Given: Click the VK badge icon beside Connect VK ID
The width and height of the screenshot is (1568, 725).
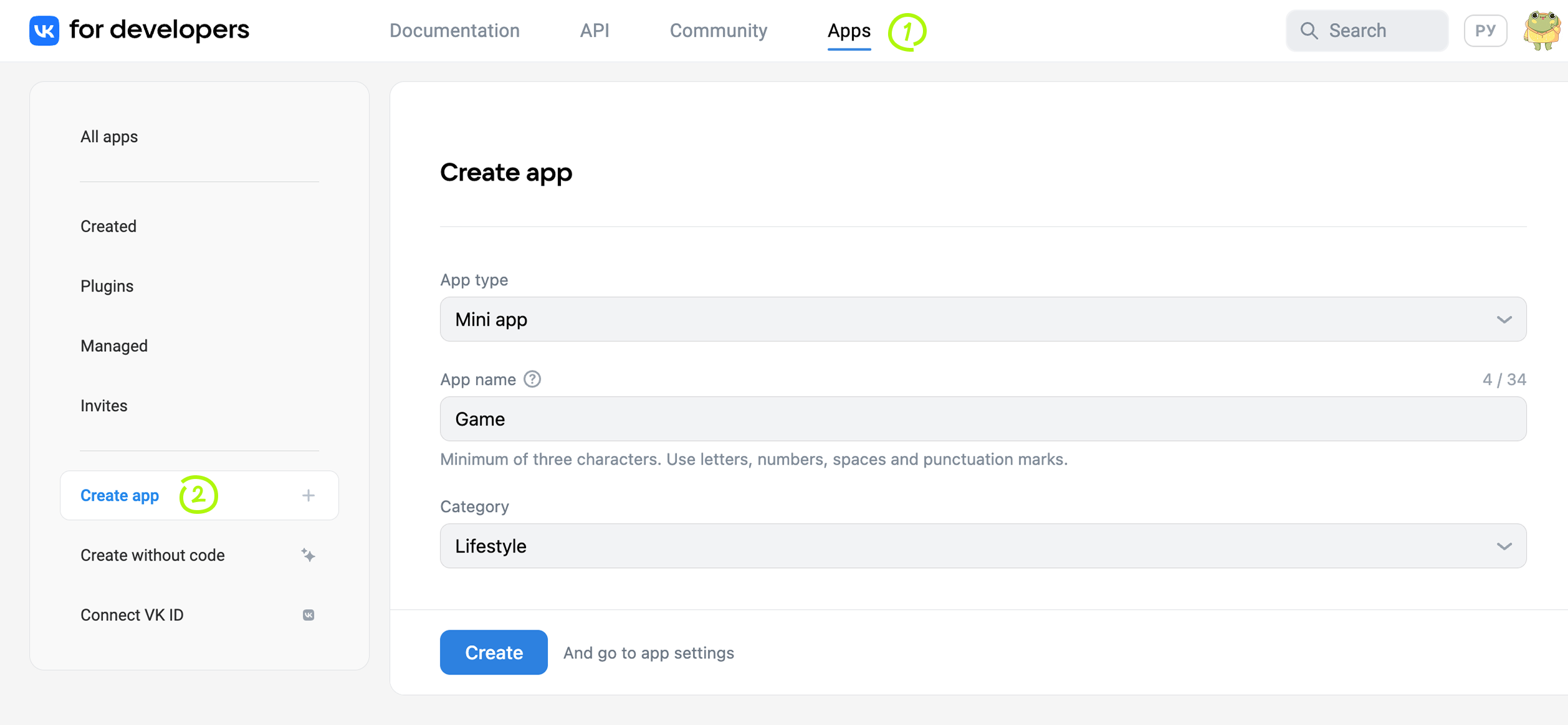Looking at the screenshot, I should coord(308,615).
